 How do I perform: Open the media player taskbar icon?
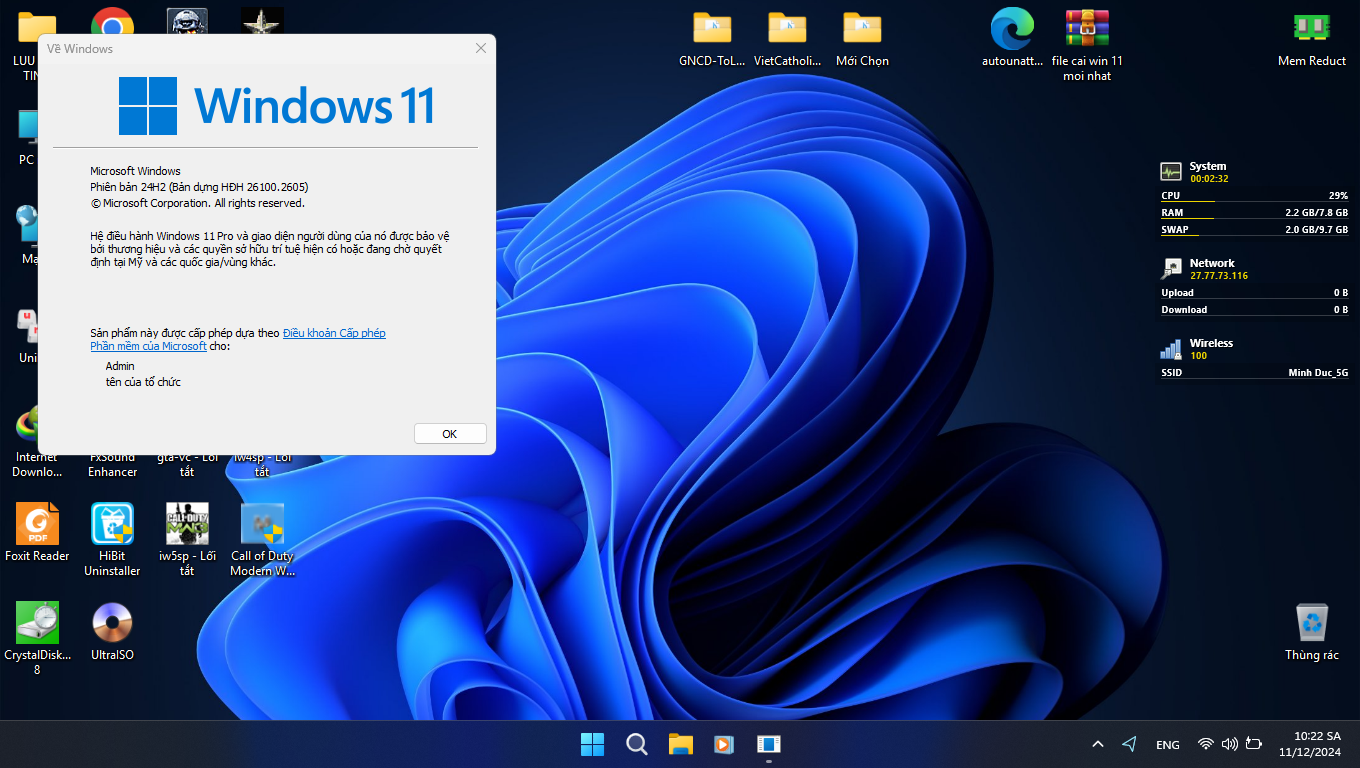tap(724, 744)
